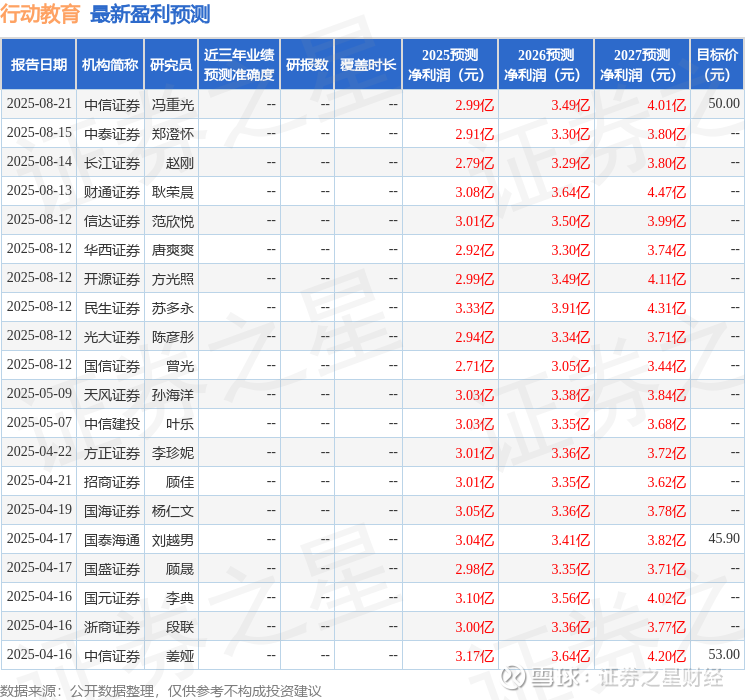
Task: Select target price 50.00
Action: point(724,103)
